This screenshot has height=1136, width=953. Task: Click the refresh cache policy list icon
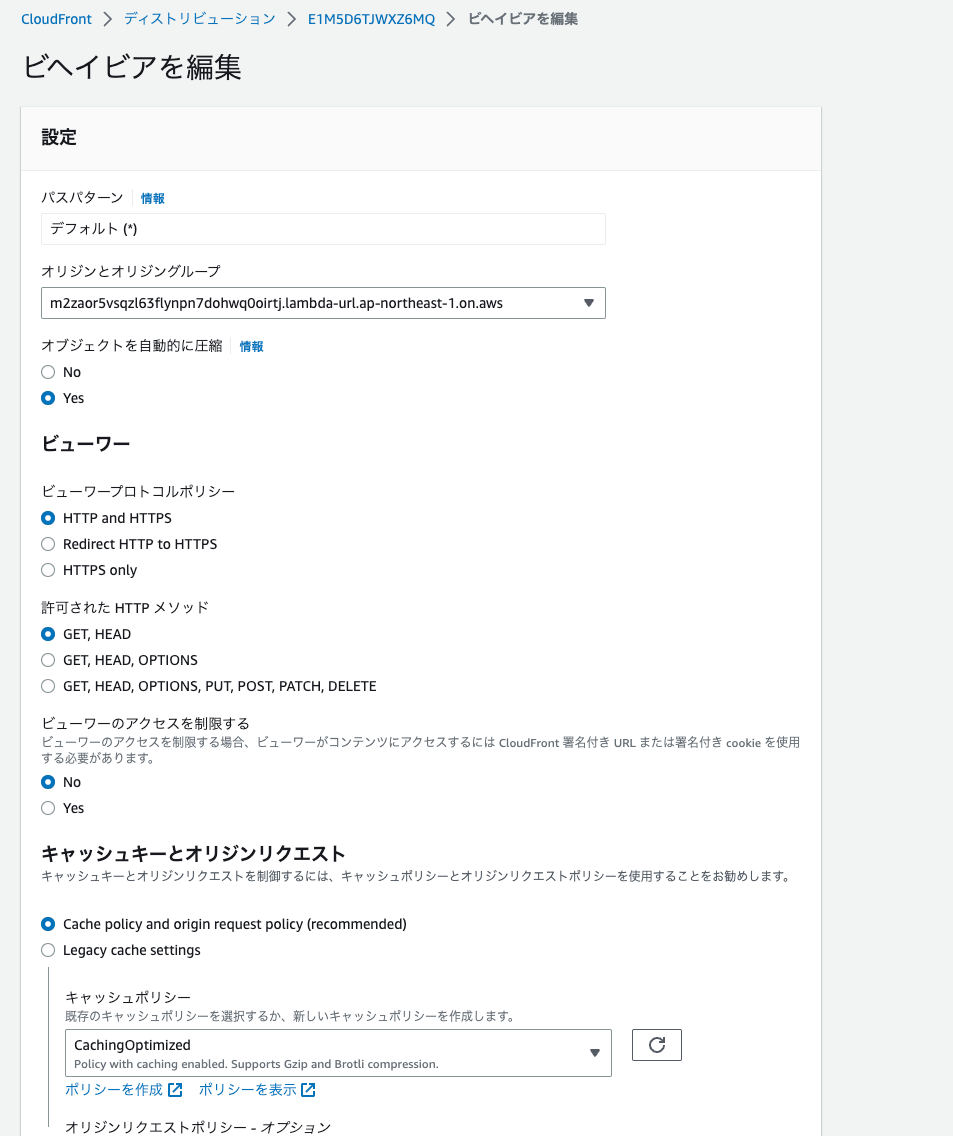pos(657,1045)
